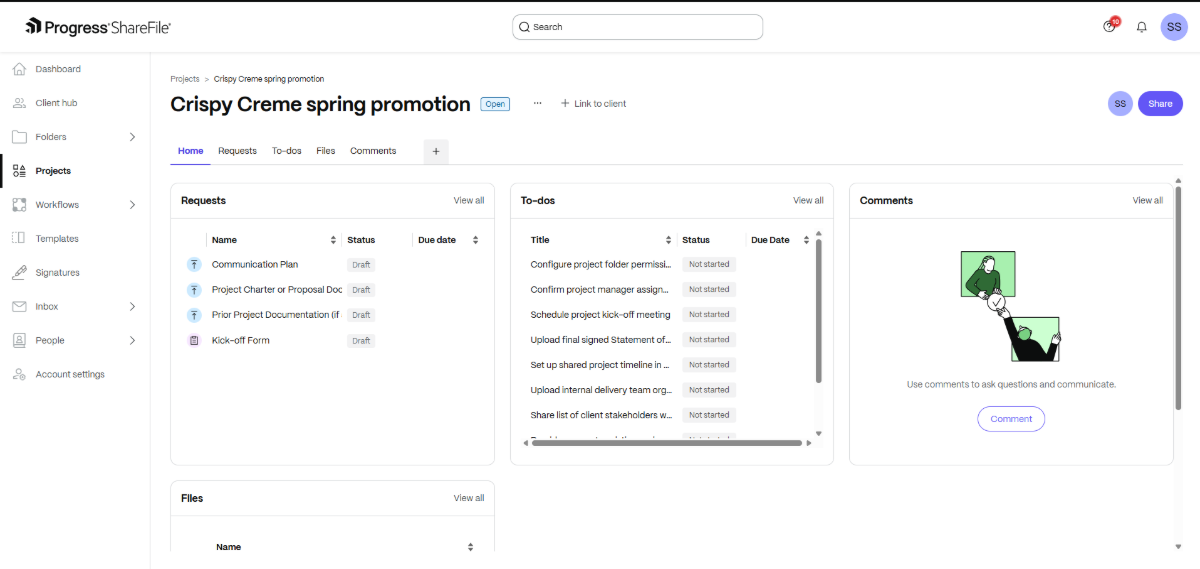
Task: Click the Progress ShareFile logo
Action: coord(98,27)
